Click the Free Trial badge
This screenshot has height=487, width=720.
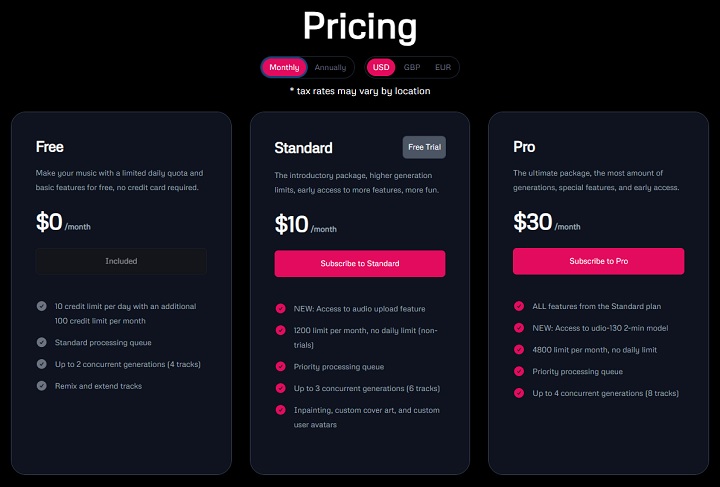click(424, 147)
